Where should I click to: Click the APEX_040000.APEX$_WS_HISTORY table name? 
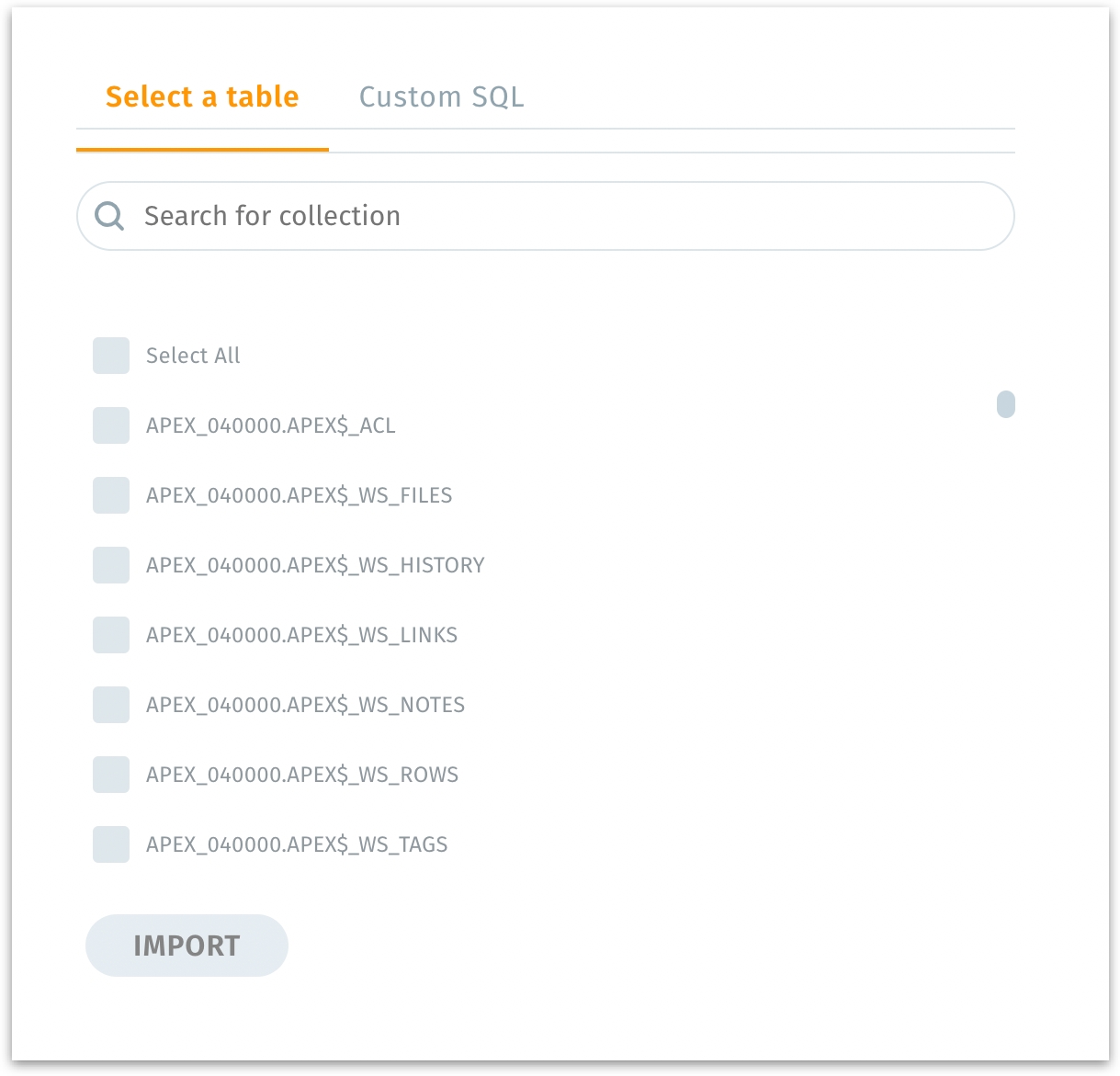[315, 565]
